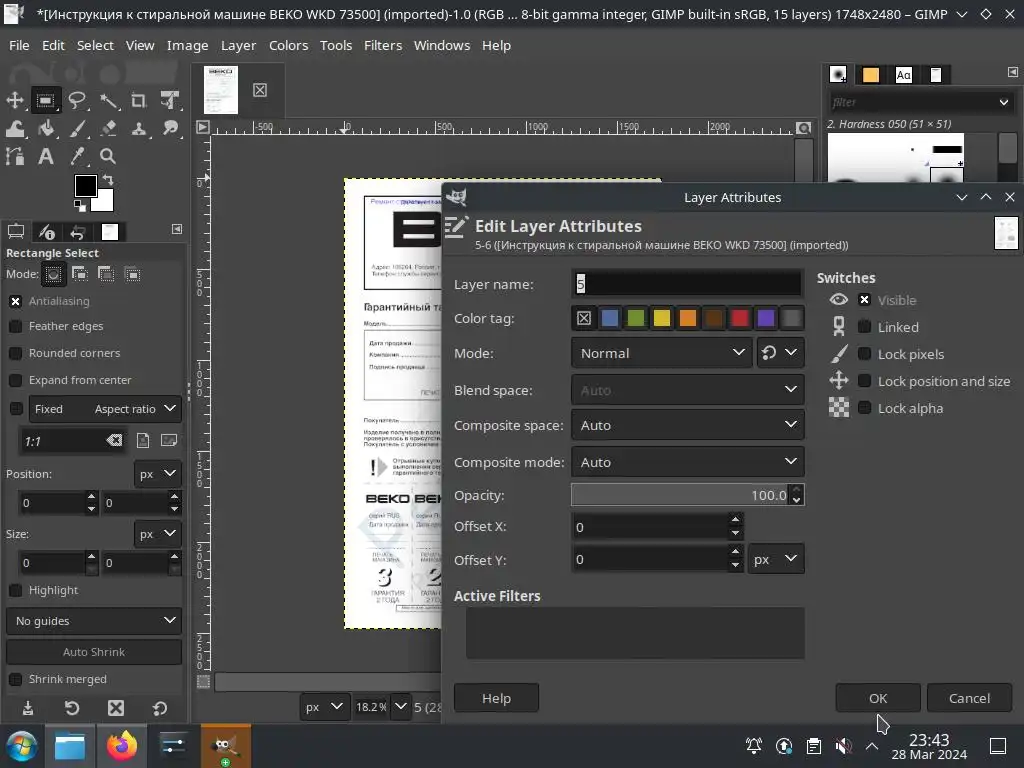This screenshot has height=768, width=1024.
Task: Open the Colors menu
Action: point(288,45)
